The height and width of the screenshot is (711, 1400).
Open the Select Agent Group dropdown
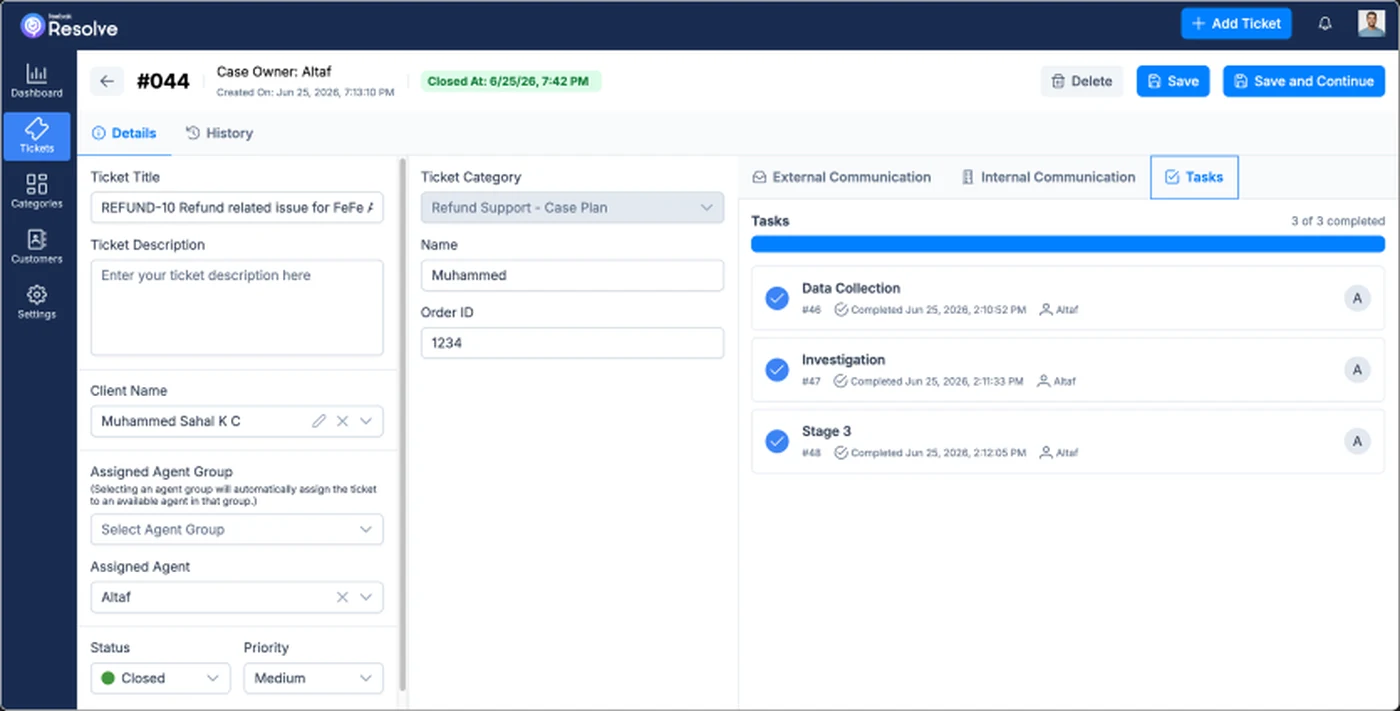click(237, 529)
